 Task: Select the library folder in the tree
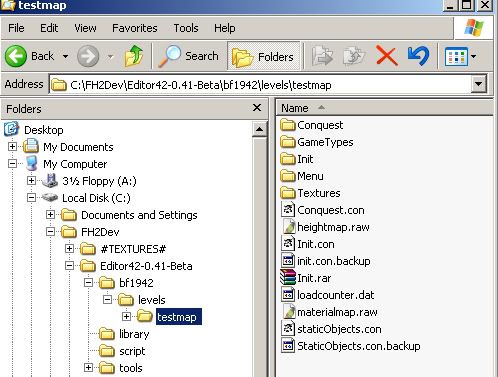point(134,334)
